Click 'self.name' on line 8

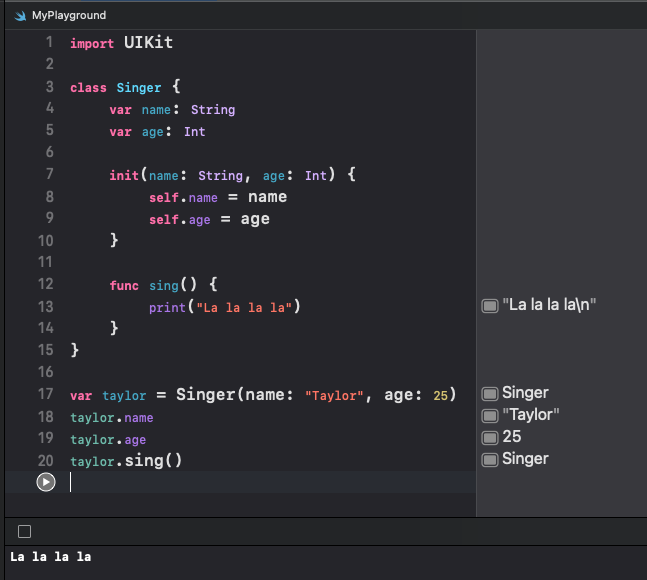(x=183, y=198)
